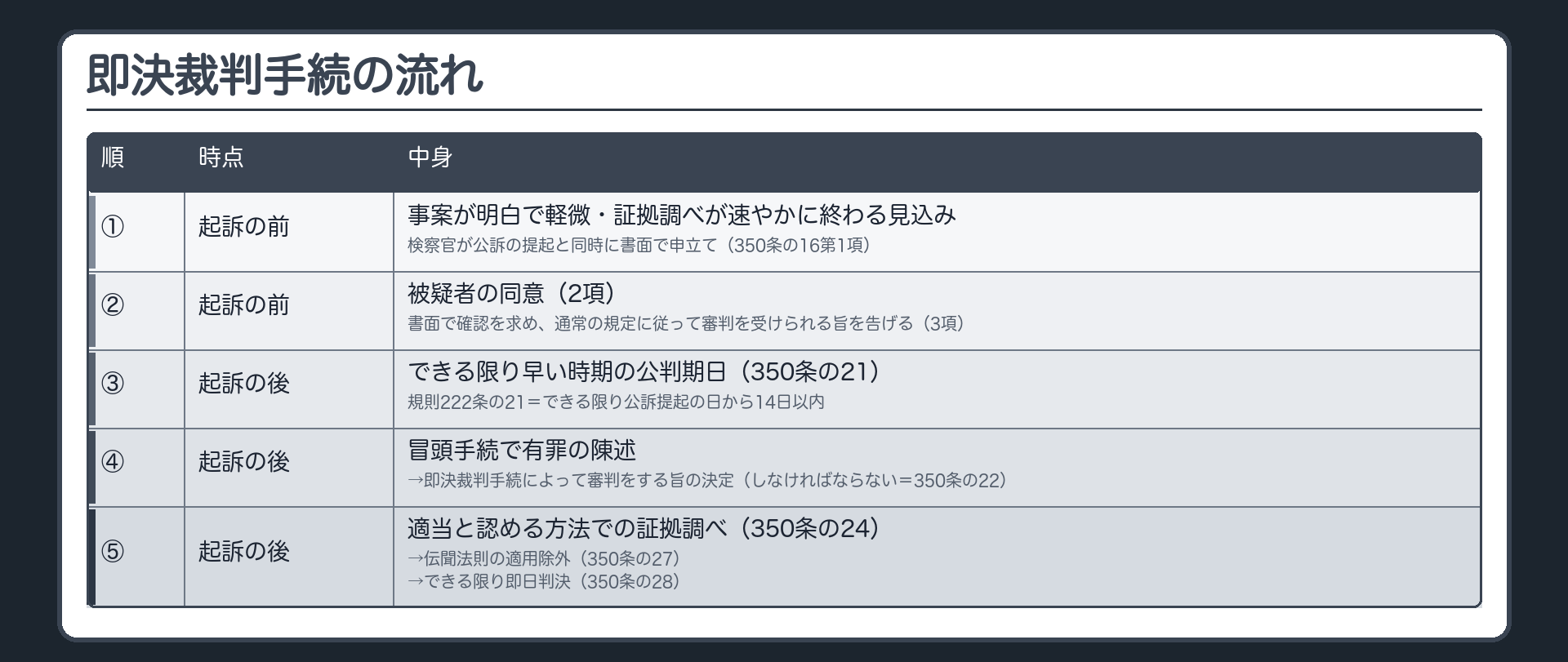Click the note 規則222条の21 about 14日以内
The height and width of the screenshot is (662, 1568).
tap(616, 402)
